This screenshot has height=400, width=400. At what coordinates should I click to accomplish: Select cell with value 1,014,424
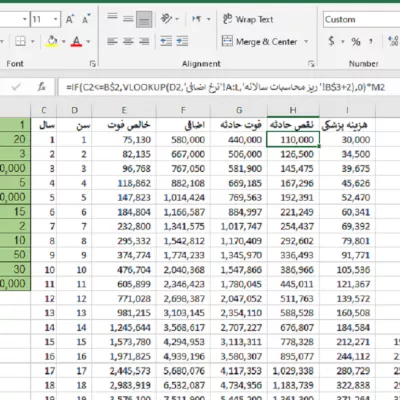183,197
